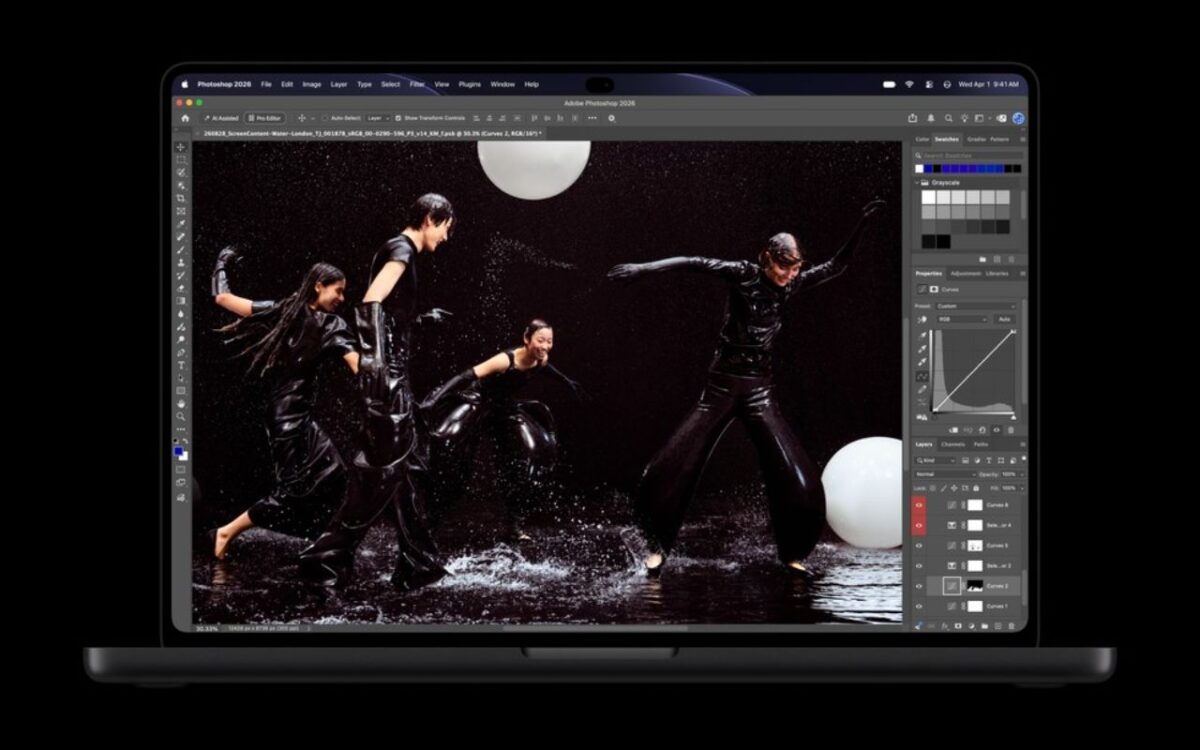Select the Move tool in the tools panel
Viewport: 1200px width, 750px height.
pyautogui.click(x=181, y=147)
